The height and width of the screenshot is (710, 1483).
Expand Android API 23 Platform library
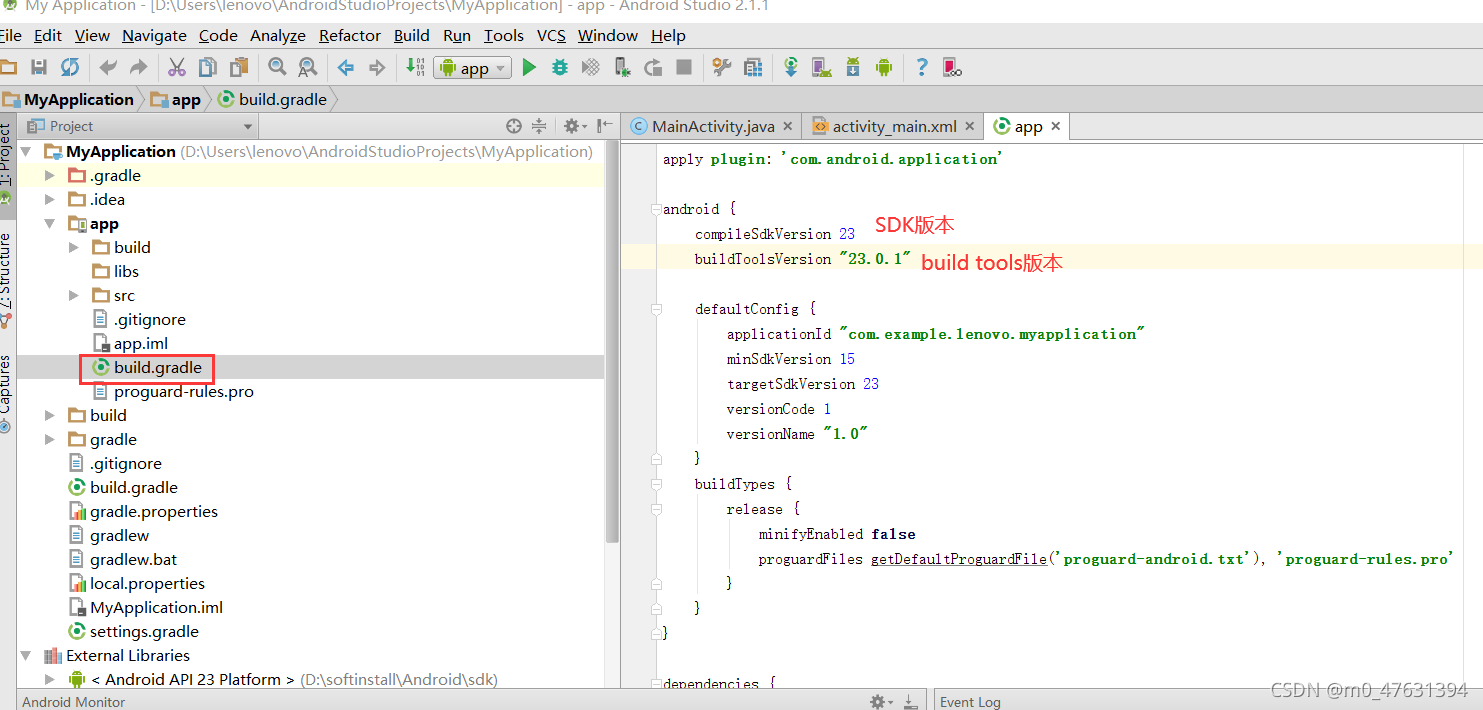[x=50, y=680]
